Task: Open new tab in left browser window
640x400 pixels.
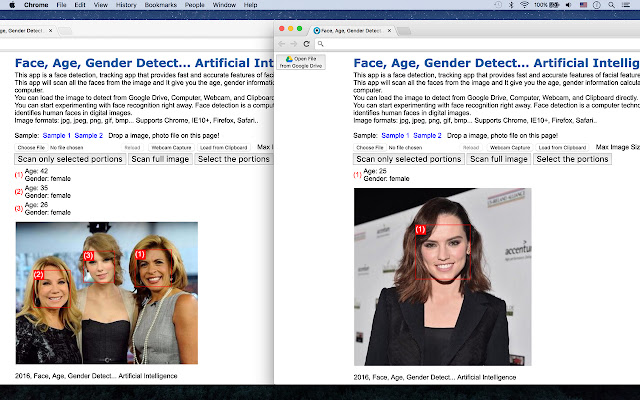Action: click(x=65, y=31)
